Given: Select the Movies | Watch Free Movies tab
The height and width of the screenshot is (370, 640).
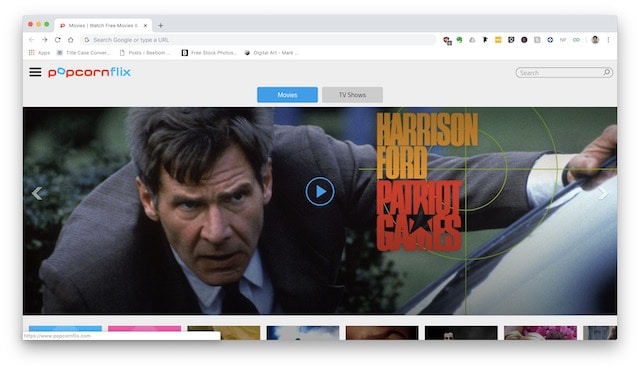Looking at the screenshot, I should coord(103,25).
